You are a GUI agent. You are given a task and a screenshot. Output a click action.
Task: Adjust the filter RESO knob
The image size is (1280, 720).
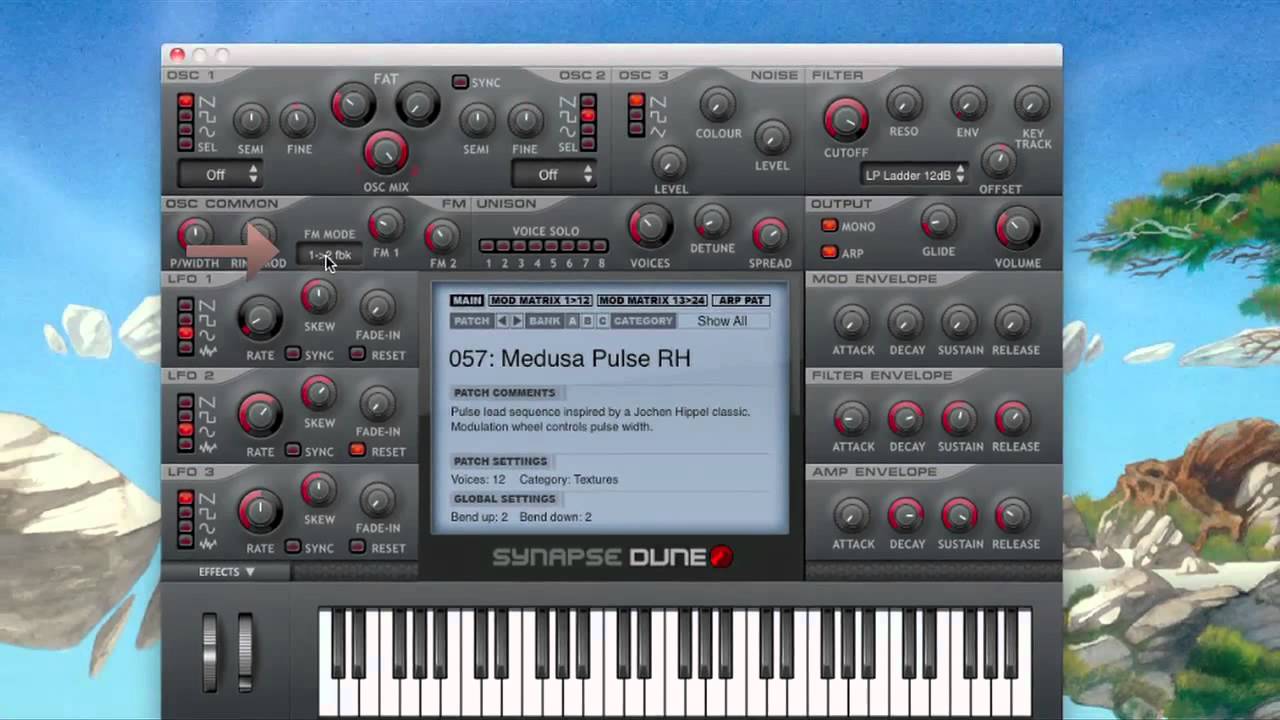click(904, 104)
